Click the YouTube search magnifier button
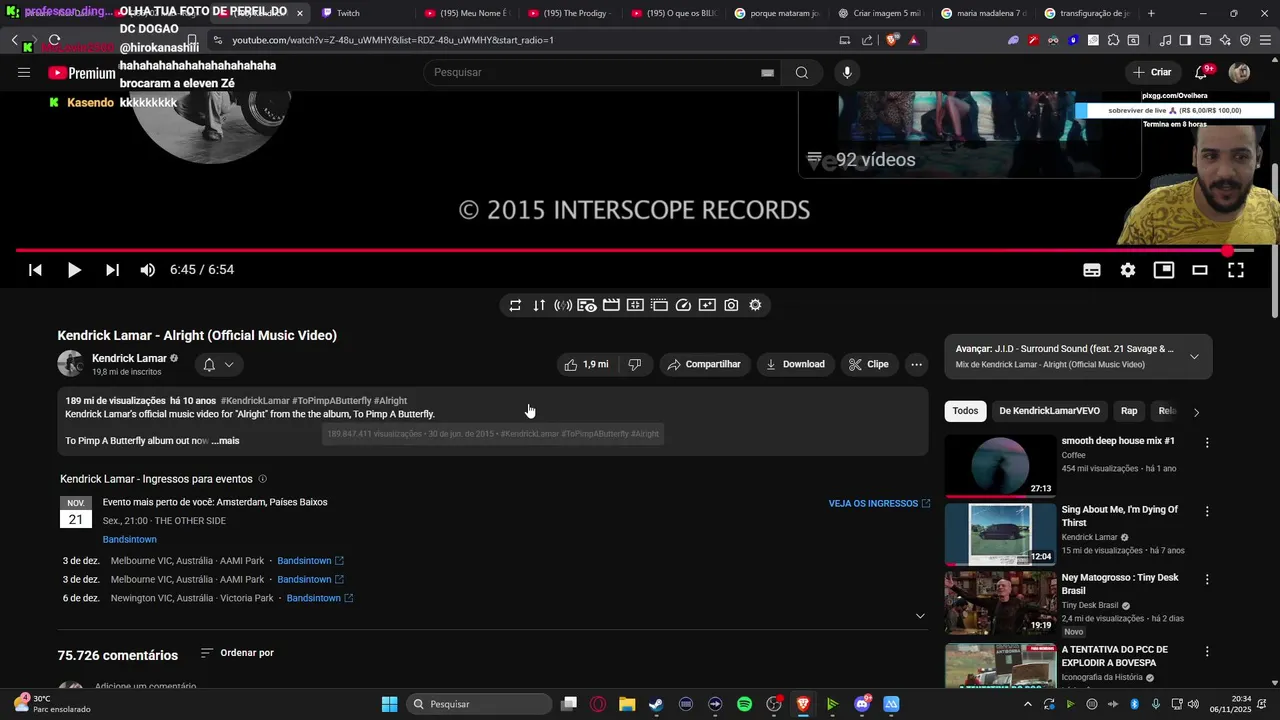 coord(802,72)
